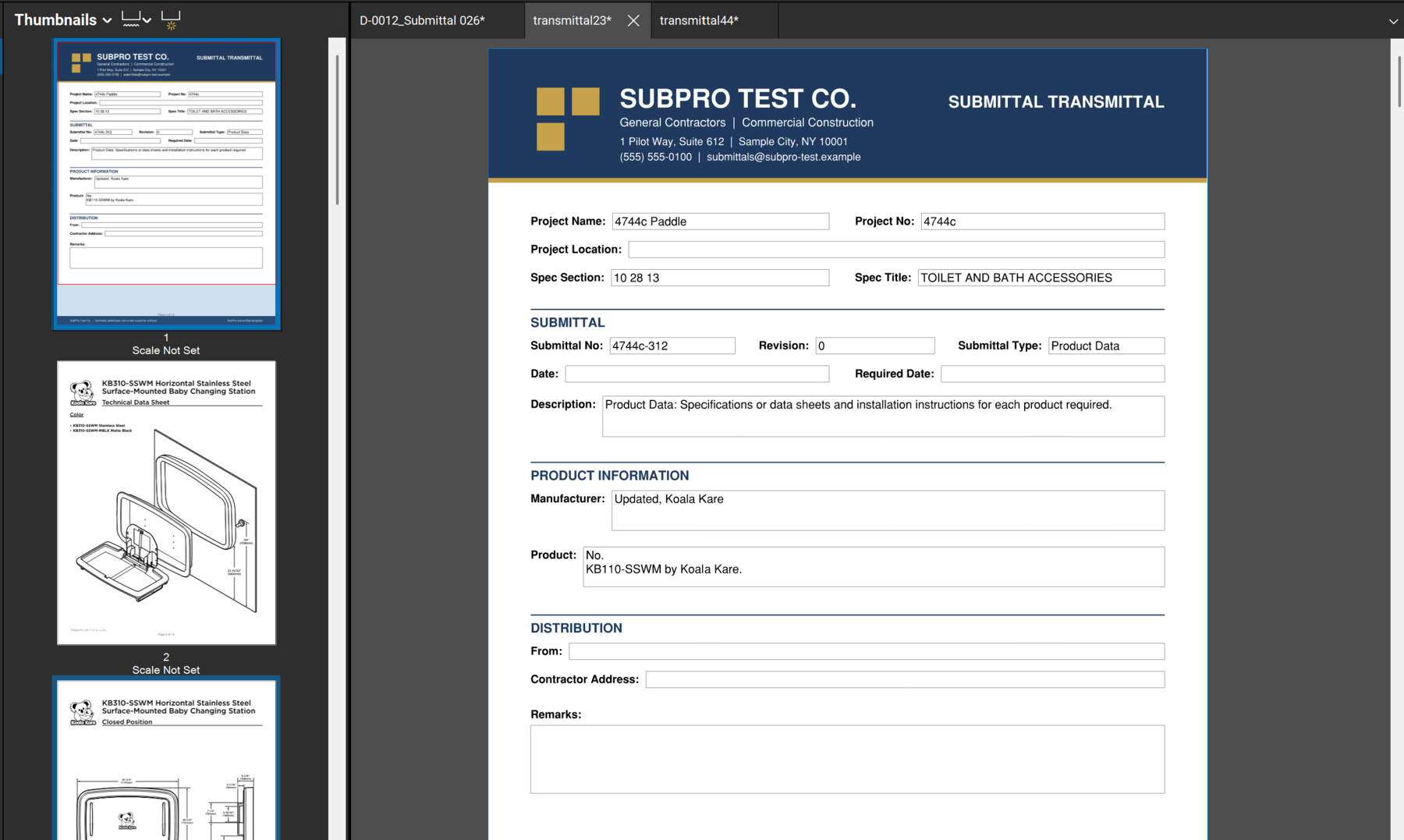The width and height of the screenshot is (1404, 840).
Task: Click the Project No field
Action: (x=1042, y=222)
